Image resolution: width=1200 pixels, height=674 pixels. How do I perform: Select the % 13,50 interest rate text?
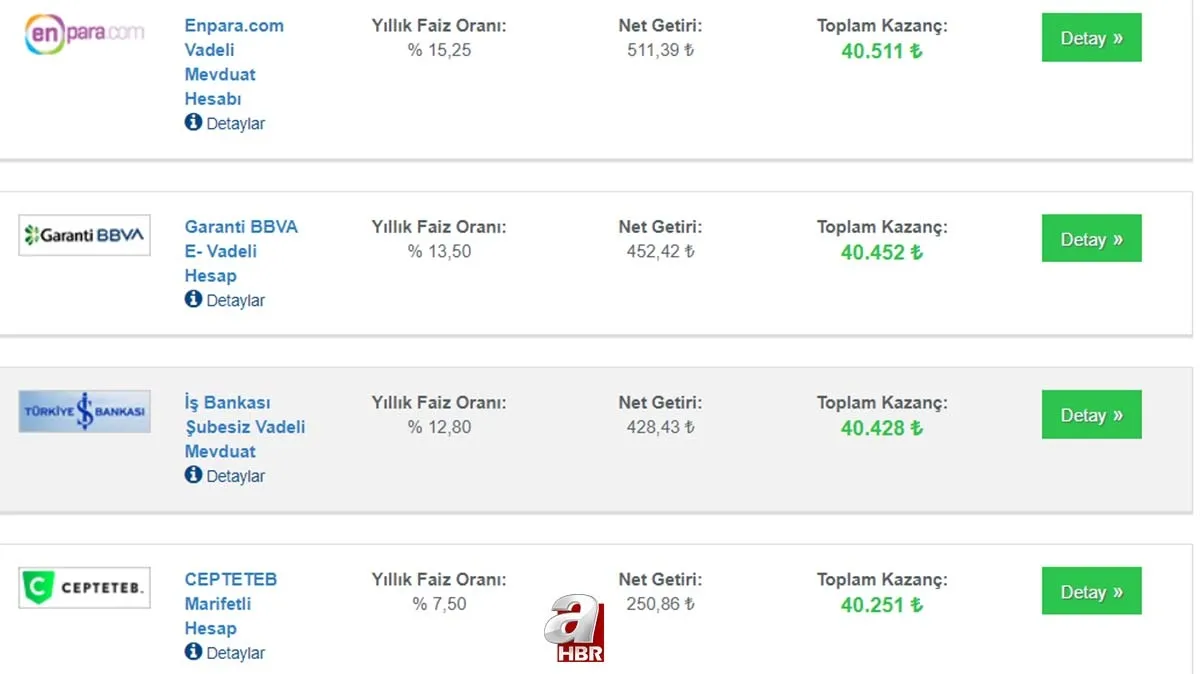pyautogui.click(x=441, y=251)
